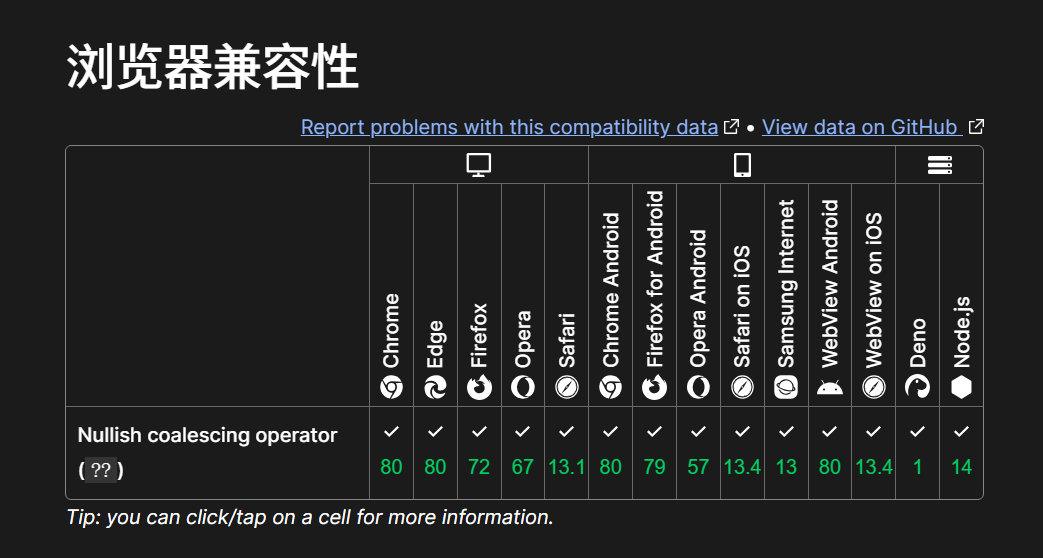Expand the Chrome 80 support cell

point(391,452)
